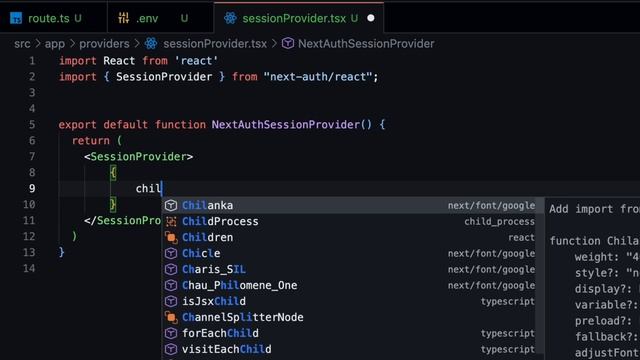Image resolution: width=640 pixels, height=360 pixels.
Task: Open the providers breadcrumb folder
Action: coord(104,44)
